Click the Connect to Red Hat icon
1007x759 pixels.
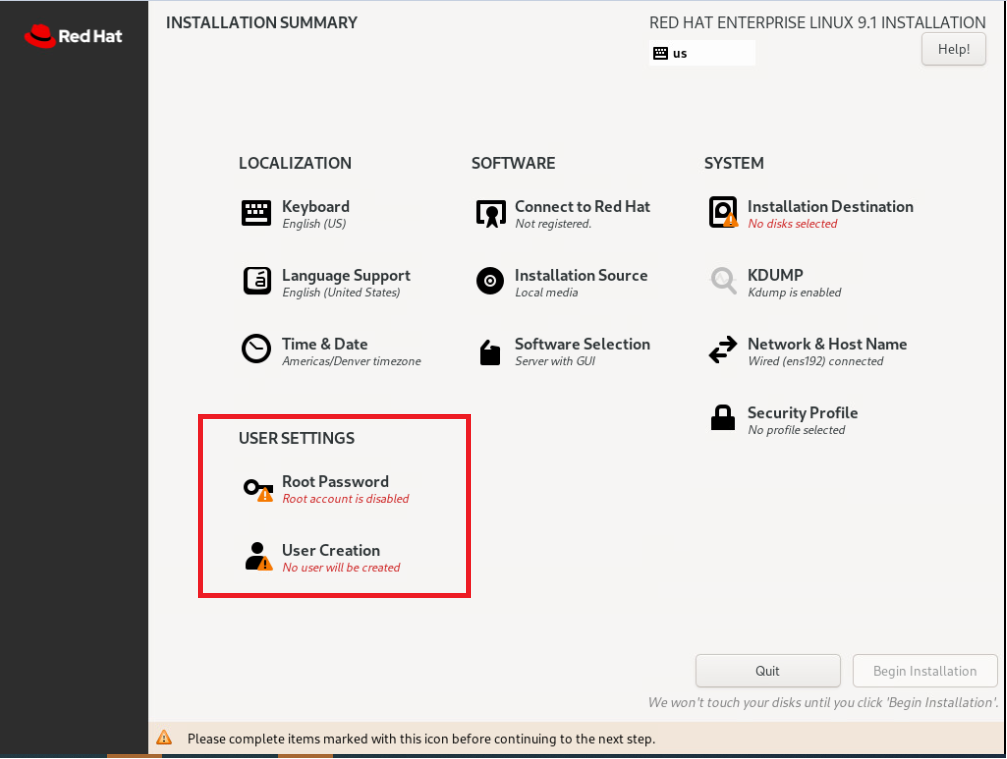490,213
